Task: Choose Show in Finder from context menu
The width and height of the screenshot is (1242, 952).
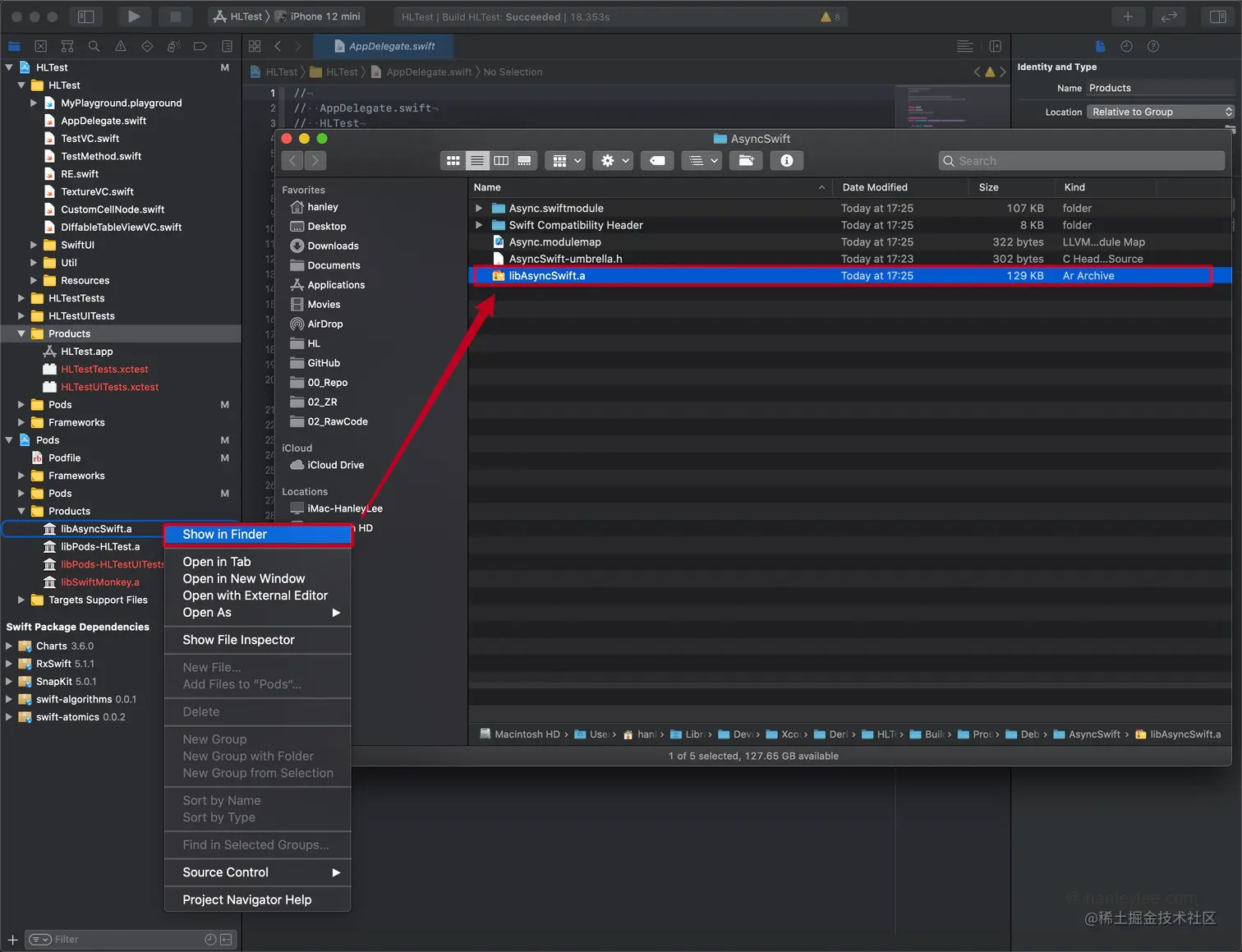Action: [258, 535]
